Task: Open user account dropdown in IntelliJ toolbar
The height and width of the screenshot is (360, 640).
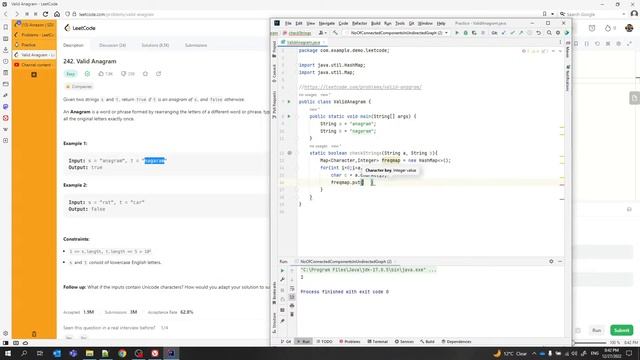Action: click(x=322, y=33)
